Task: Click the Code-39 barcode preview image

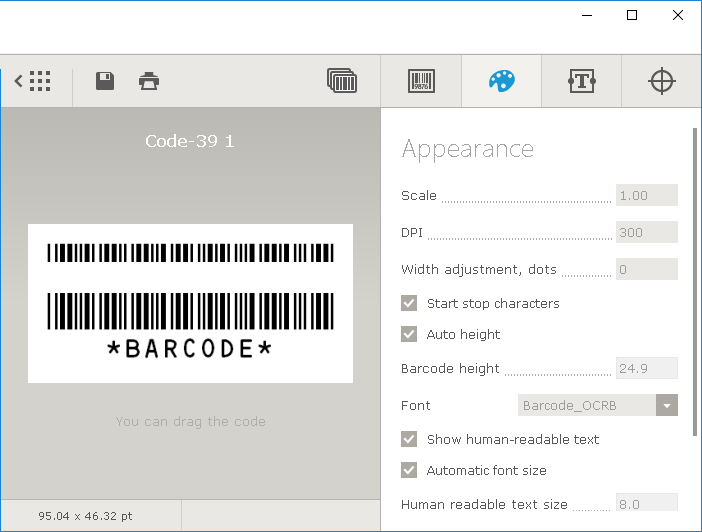Action: point(190,303)
